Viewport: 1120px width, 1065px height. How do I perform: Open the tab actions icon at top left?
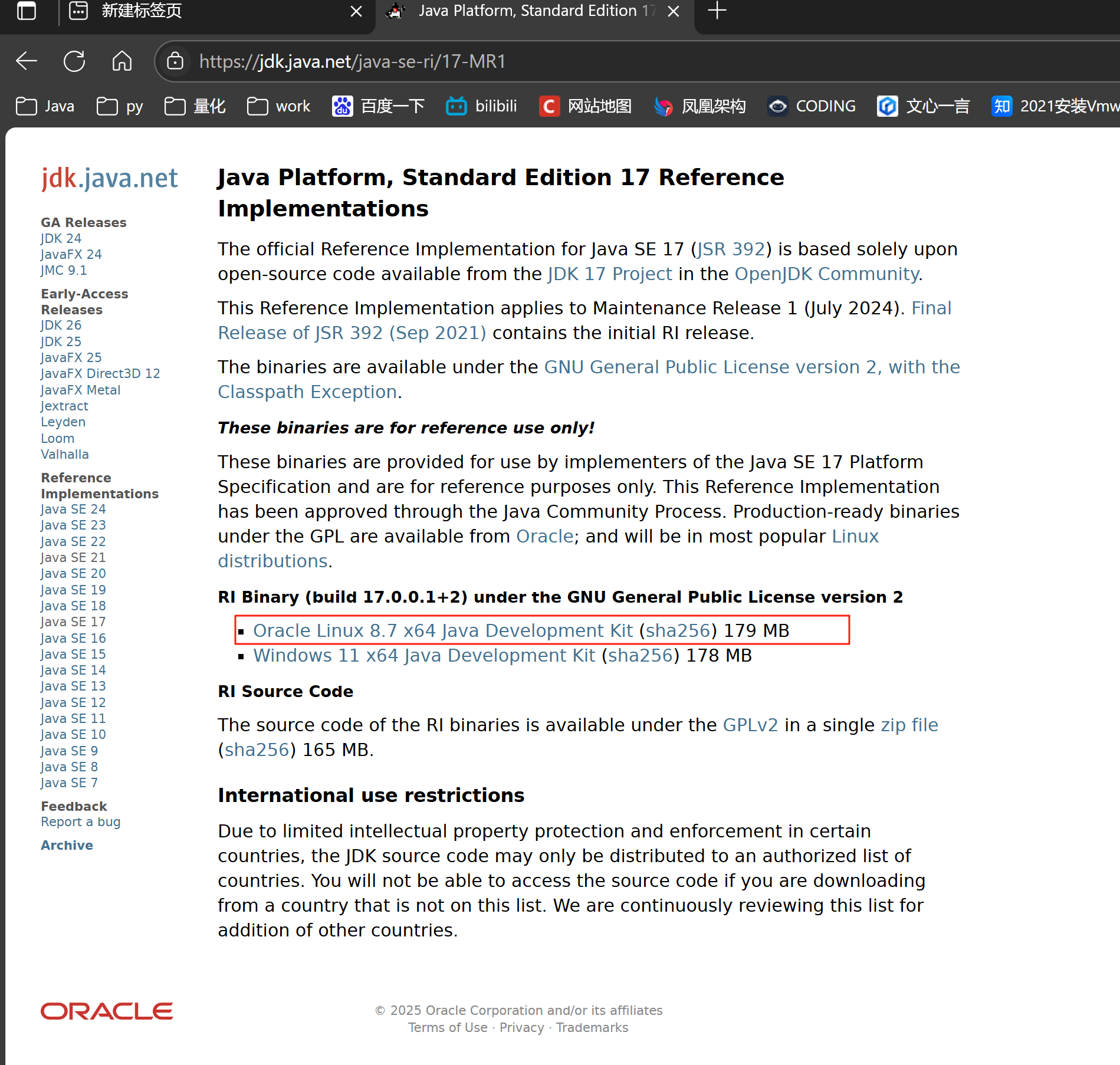click(26, 11)
